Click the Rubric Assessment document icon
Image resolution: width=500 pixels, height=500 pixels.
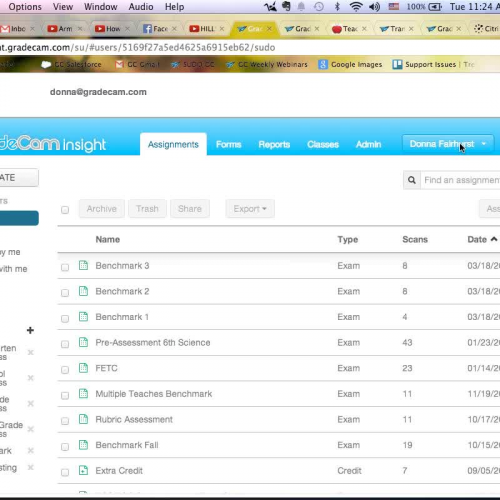tap(83, 419)
